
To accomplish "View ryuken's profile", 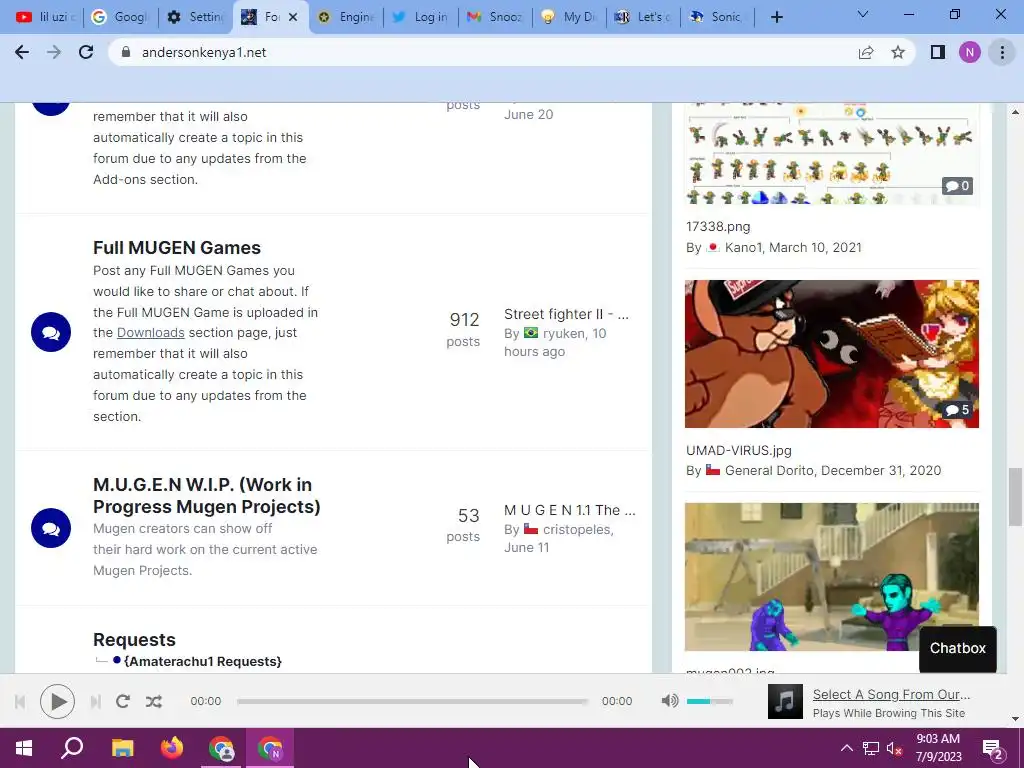I will pos(564,333).
